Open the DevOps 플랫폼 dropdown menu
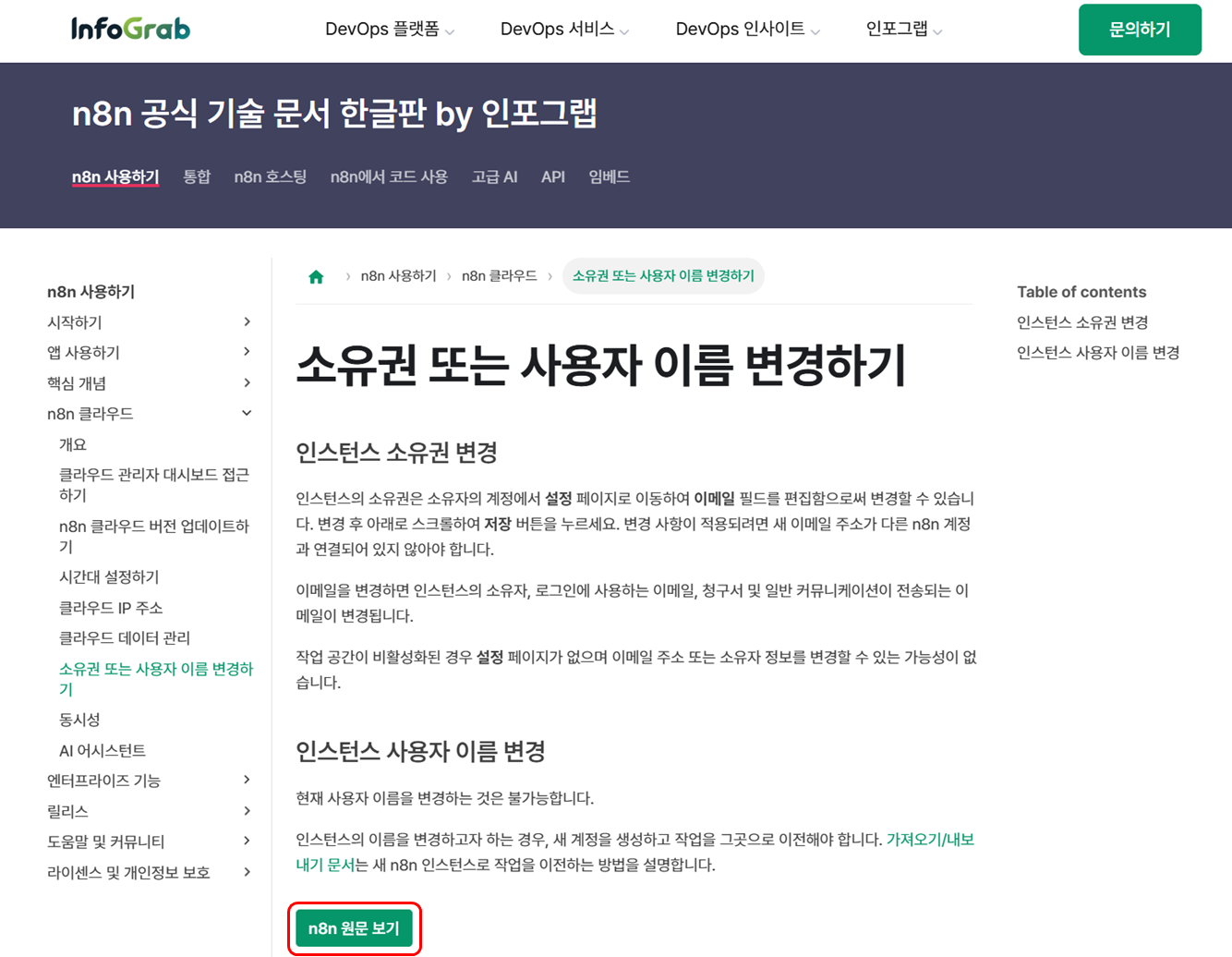The height and width of the screenshot is (957, 1232). click(390, 30)
